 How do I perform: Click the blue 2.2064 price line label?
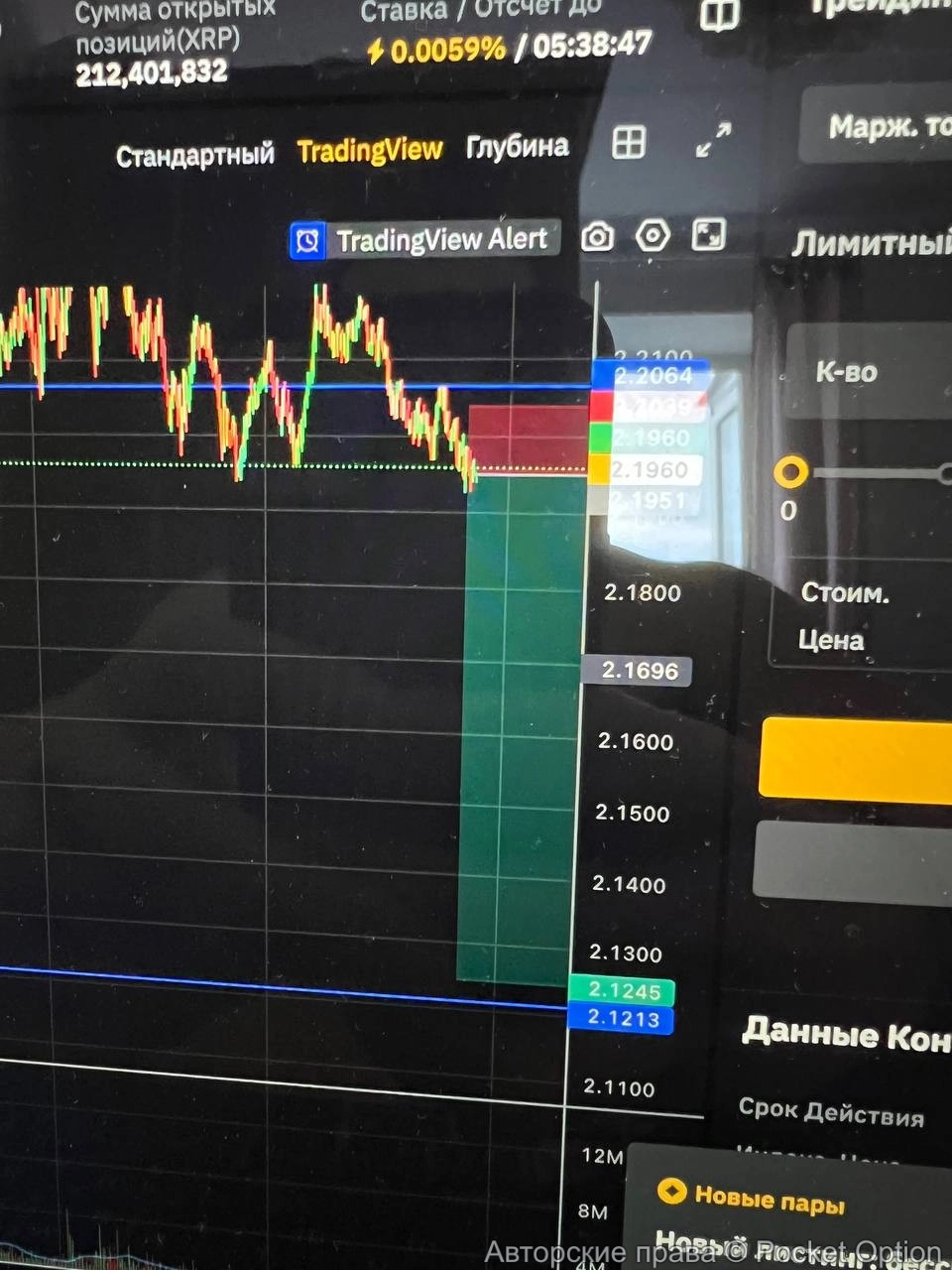click(x=652, y=375)
